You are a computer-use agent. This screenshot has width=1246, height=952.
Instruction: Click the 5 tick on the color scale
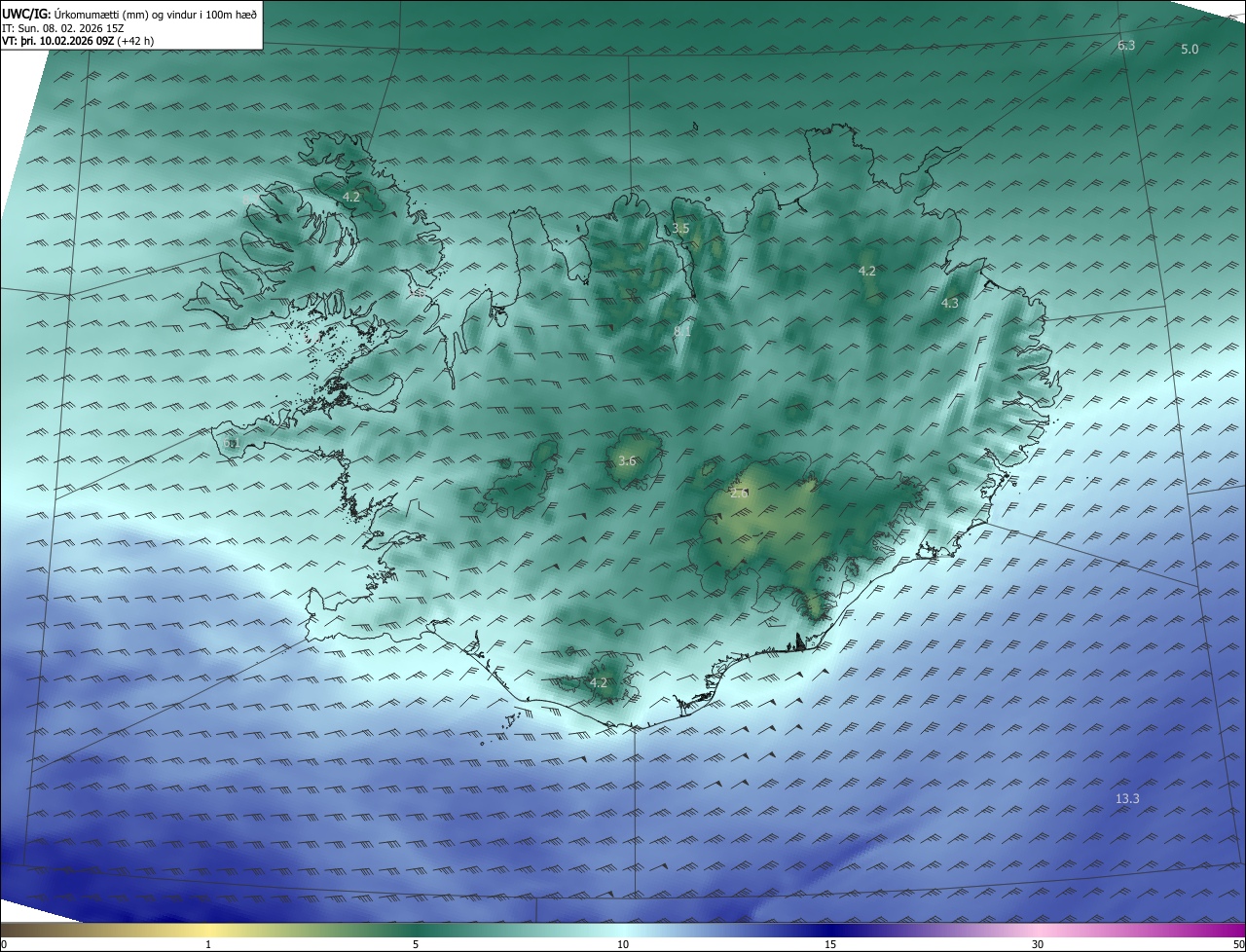416,944
